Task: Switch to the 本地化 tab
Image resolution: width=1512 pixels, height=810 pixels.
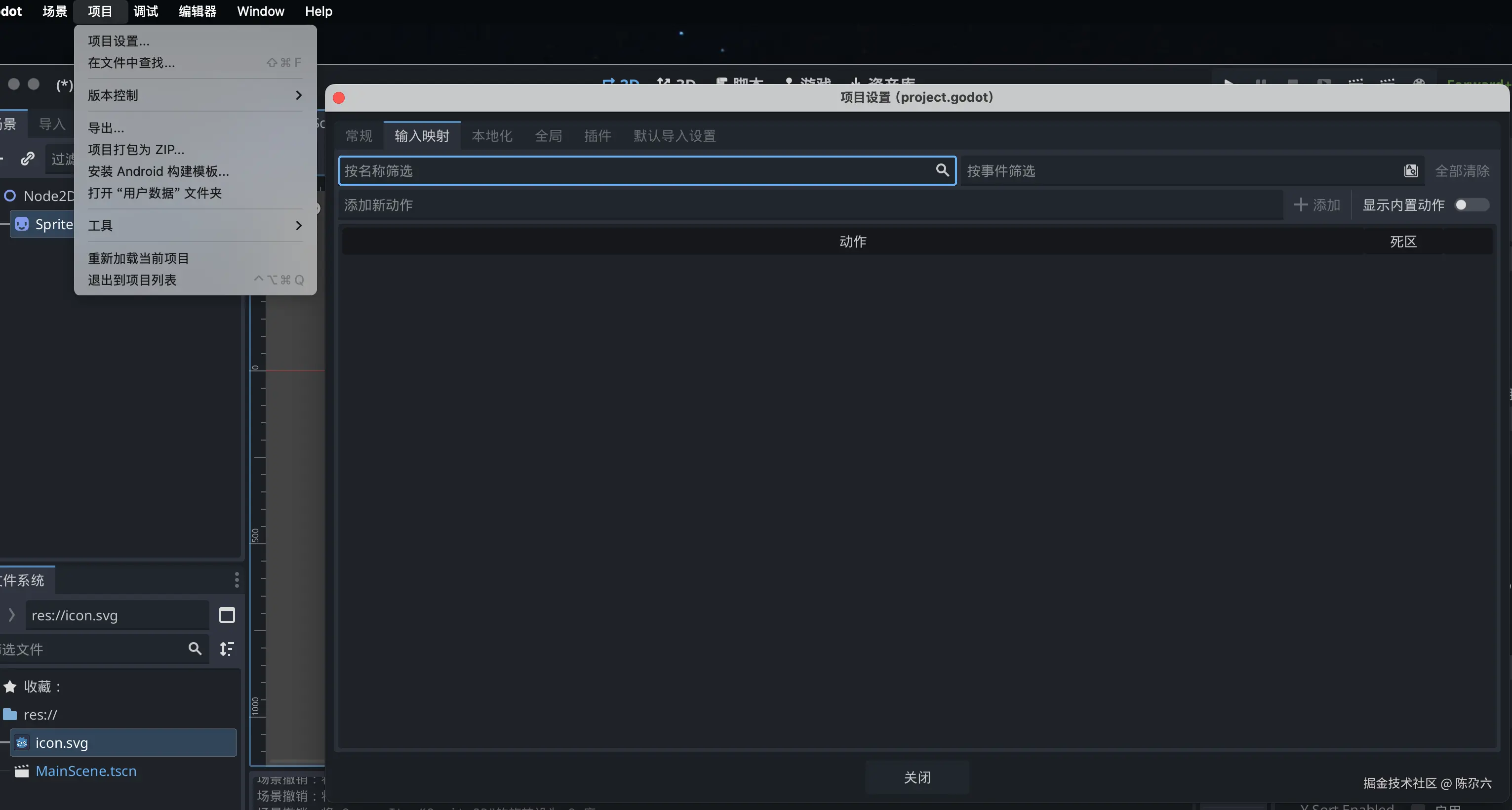Action: pyautogui.click(x=491, y=136)
